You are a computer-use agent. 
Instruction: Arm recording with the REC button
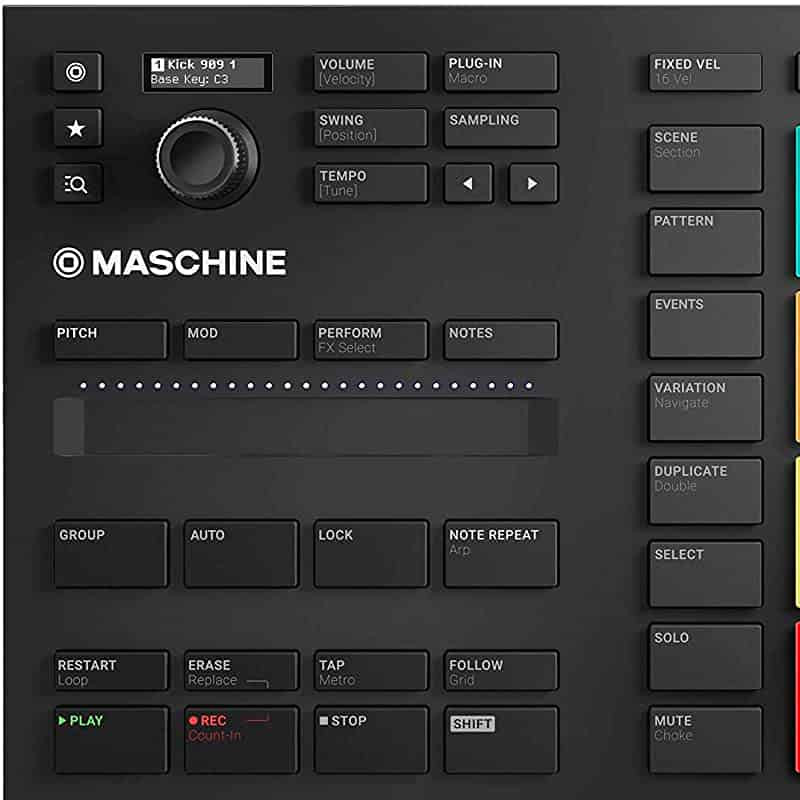coord(241,739)
